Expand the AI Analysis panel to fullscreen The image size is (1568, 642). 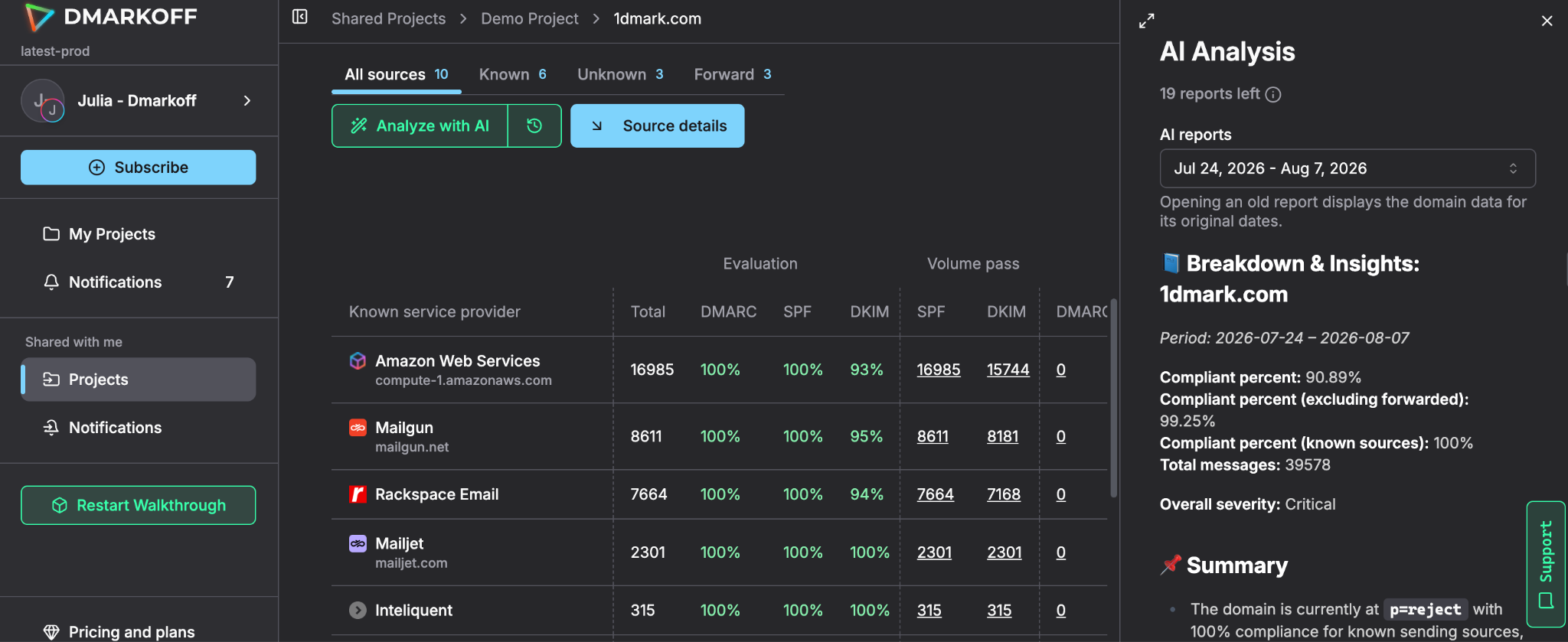(1146, 21)
